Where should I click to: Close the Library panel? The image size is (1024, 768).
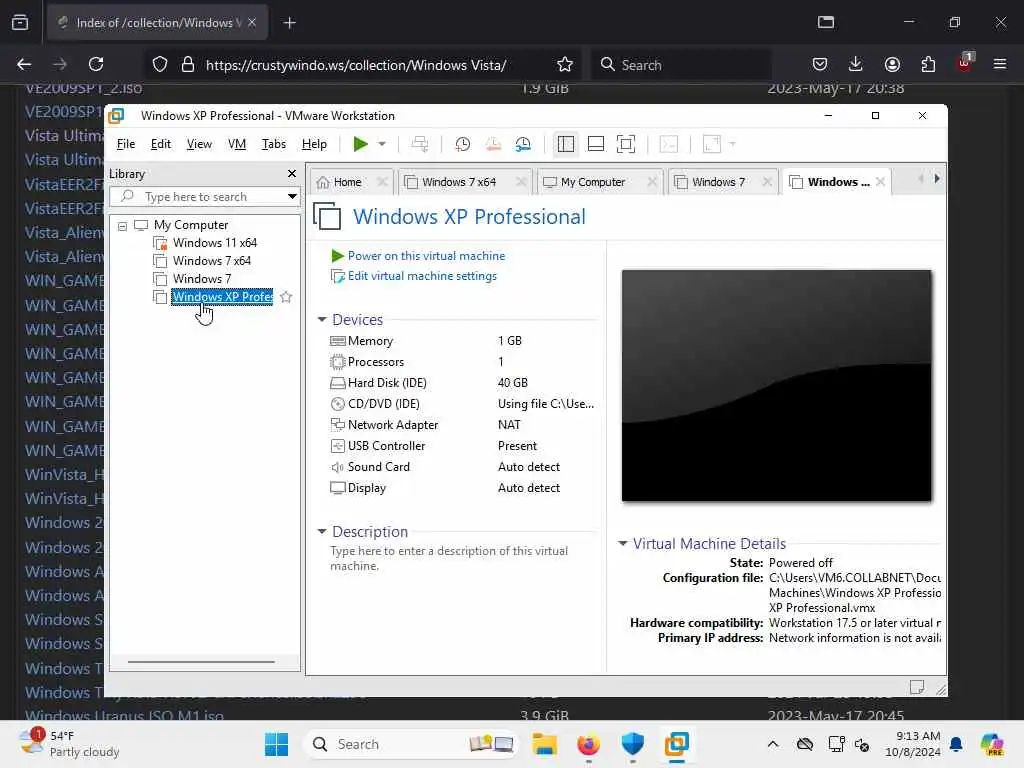(x=292, y=174)
